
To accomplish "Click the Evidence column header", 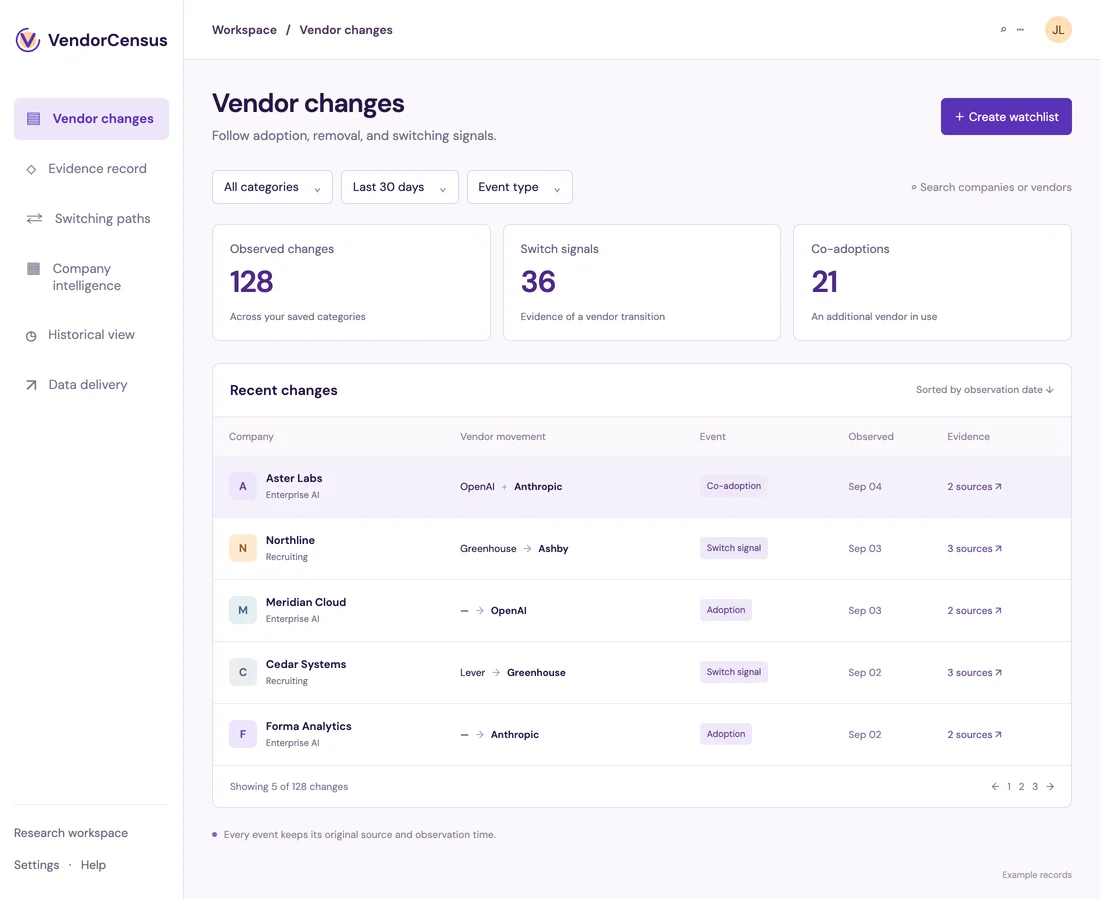I will [x=968, y=437].
